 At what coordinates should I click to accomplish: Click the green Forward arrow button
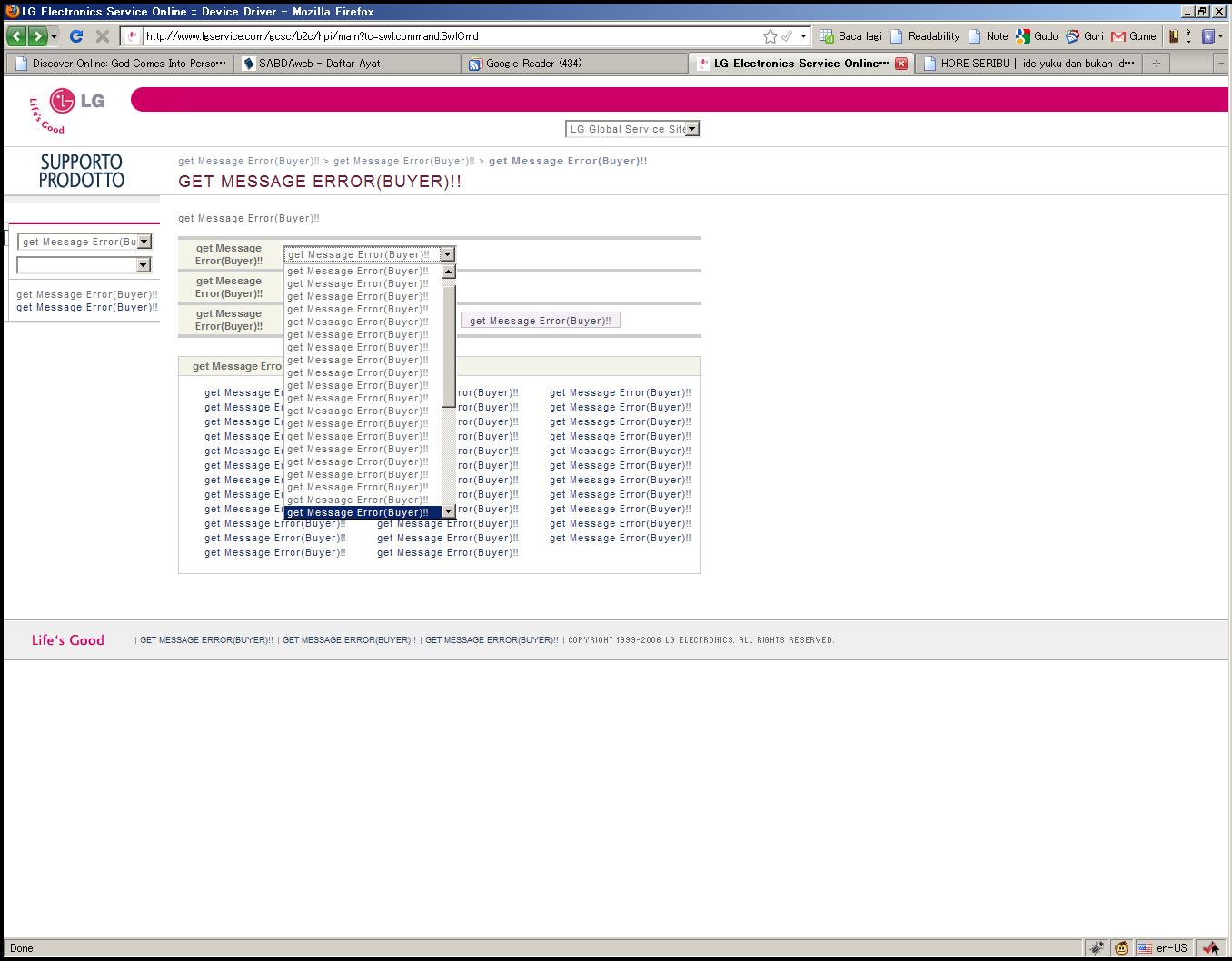point(37,36)
